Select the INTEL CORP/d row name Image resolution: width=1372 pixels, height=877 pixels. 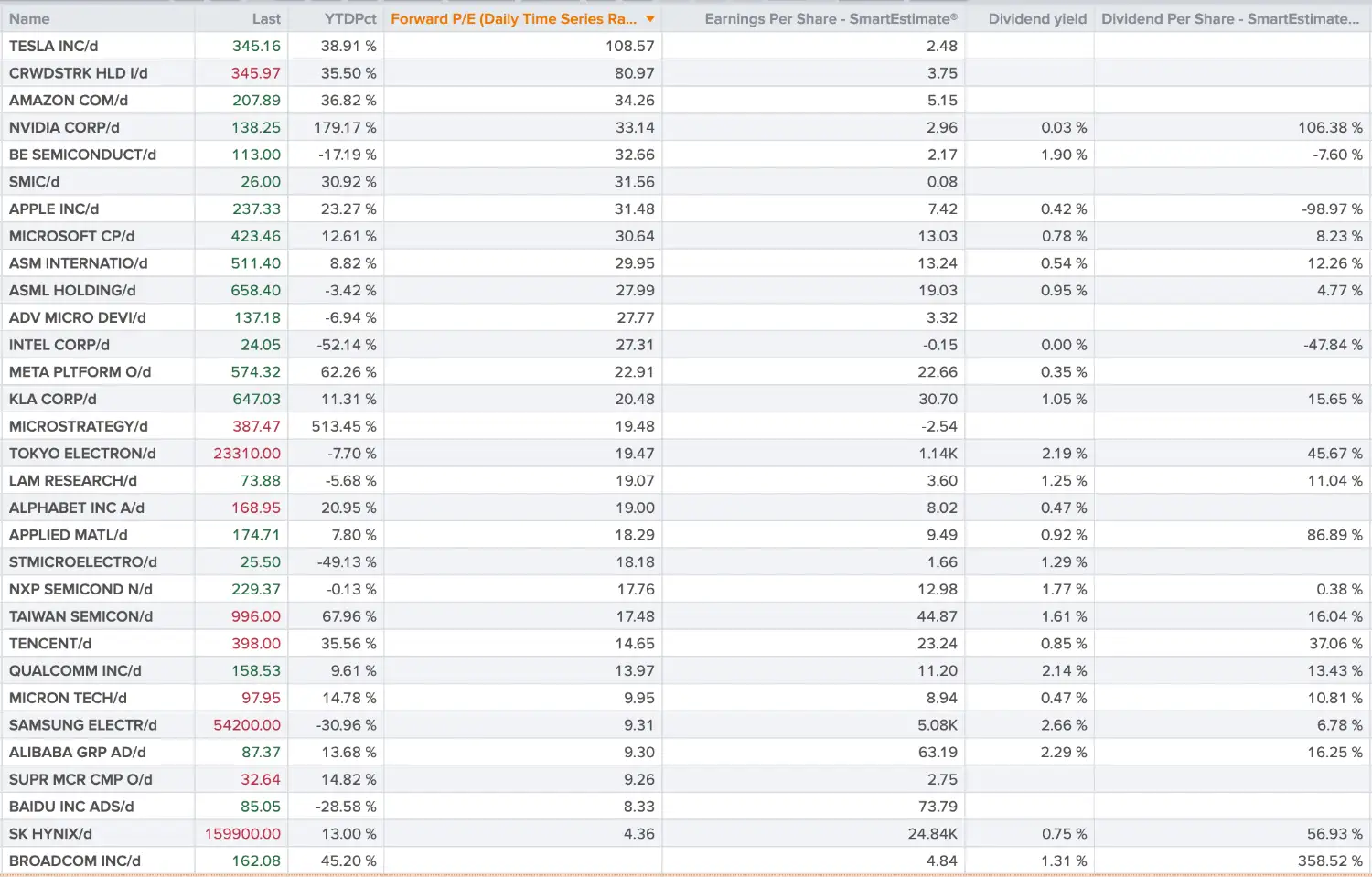coord(59,345)
